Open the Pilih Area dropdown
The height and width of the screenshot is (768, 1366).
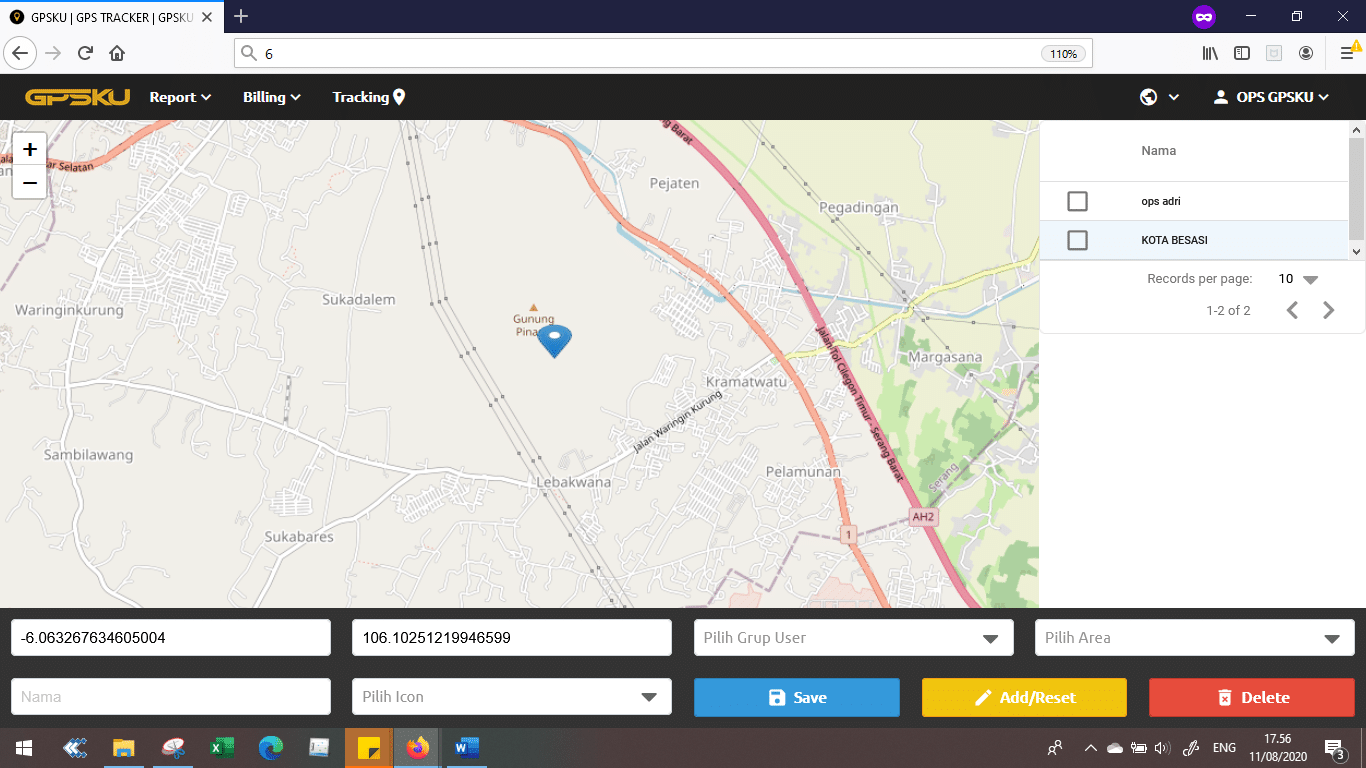click(1194, 638)
